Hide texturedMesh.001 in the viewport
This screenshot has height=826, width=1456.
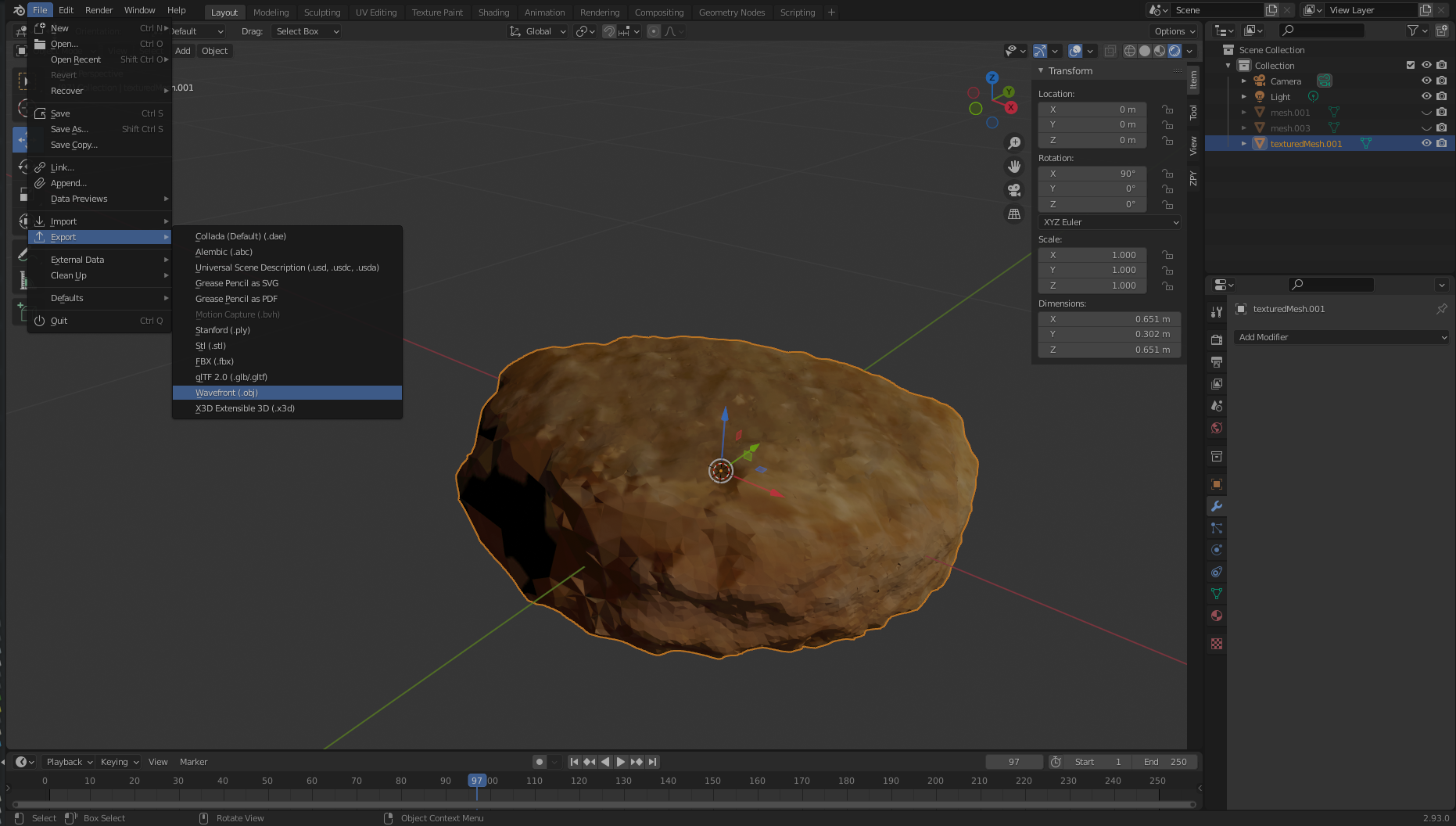click(1426, 143)
